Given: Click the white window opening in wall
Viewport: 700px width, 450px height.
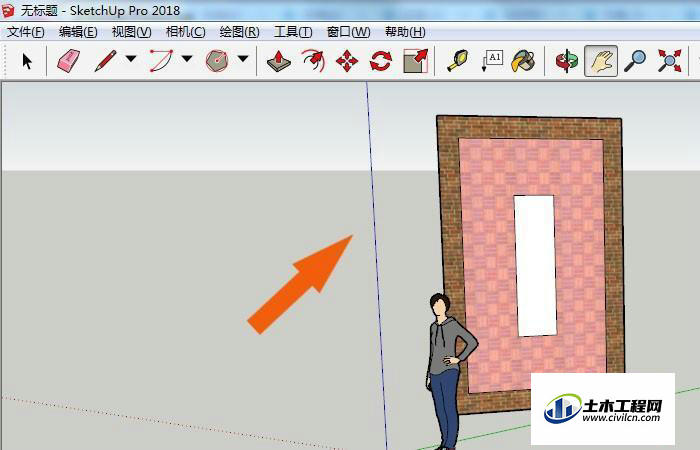Looking at the screenshot, I should pyautogui.click(x=535, y=265).
